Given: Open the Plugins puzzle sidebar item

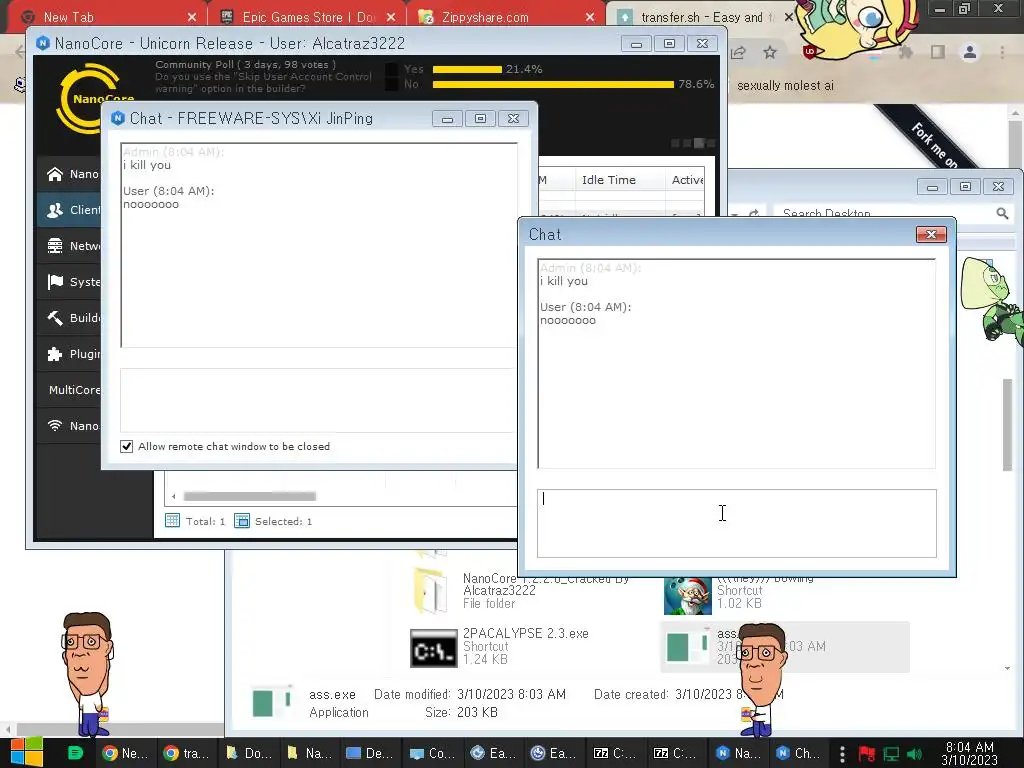Looking at the screenshot, I should pos(69,354).
